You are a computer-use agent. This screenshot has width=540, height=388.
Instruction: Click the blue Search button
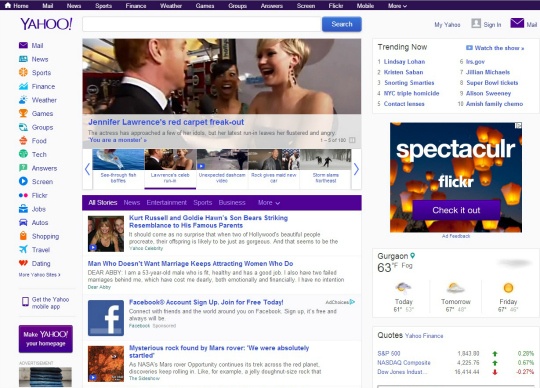pyautogui.click(x=342, y=24)
